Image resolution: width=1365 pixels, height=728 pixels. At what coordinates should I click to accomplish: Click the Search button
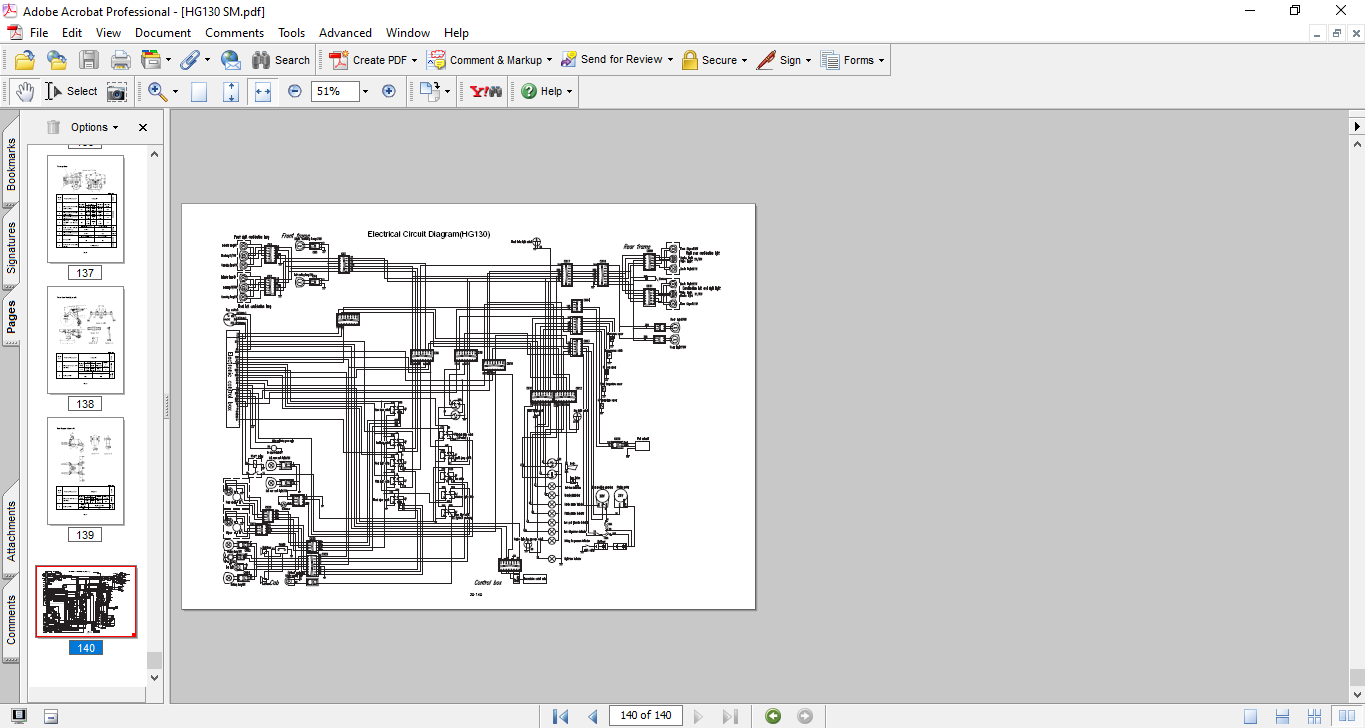(280, 60)
